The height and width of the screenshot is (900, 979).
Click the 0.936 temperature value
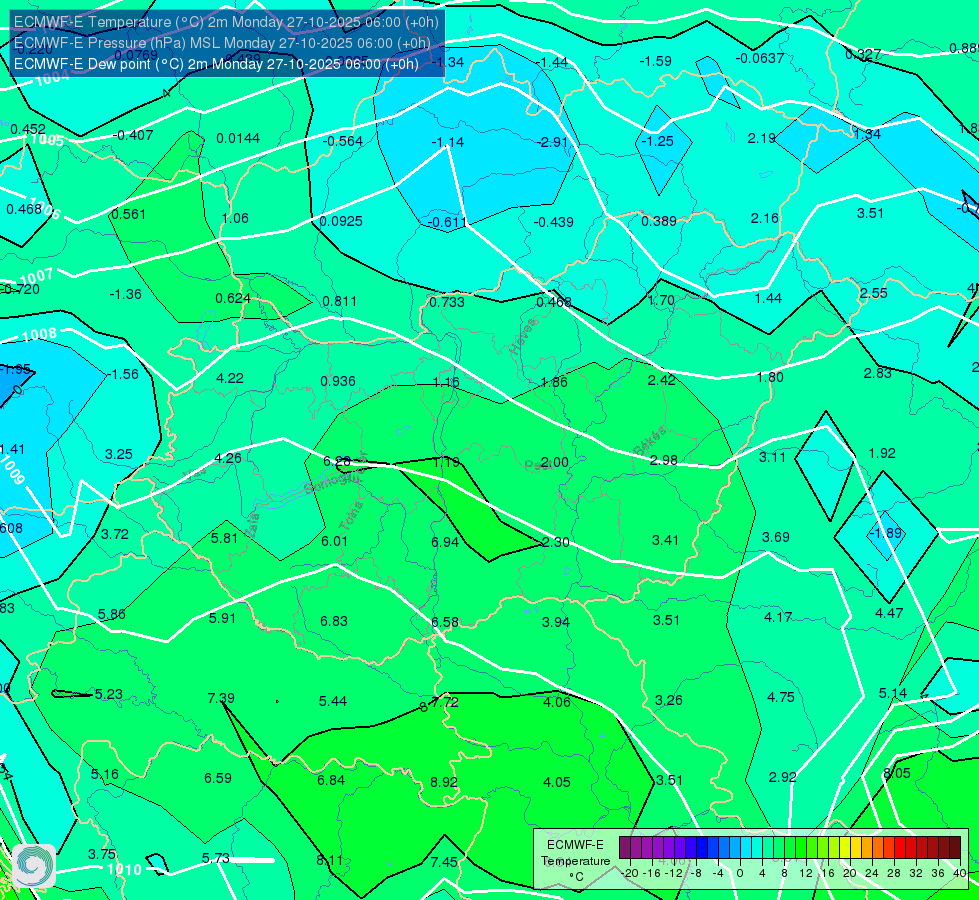click(338, 381)
